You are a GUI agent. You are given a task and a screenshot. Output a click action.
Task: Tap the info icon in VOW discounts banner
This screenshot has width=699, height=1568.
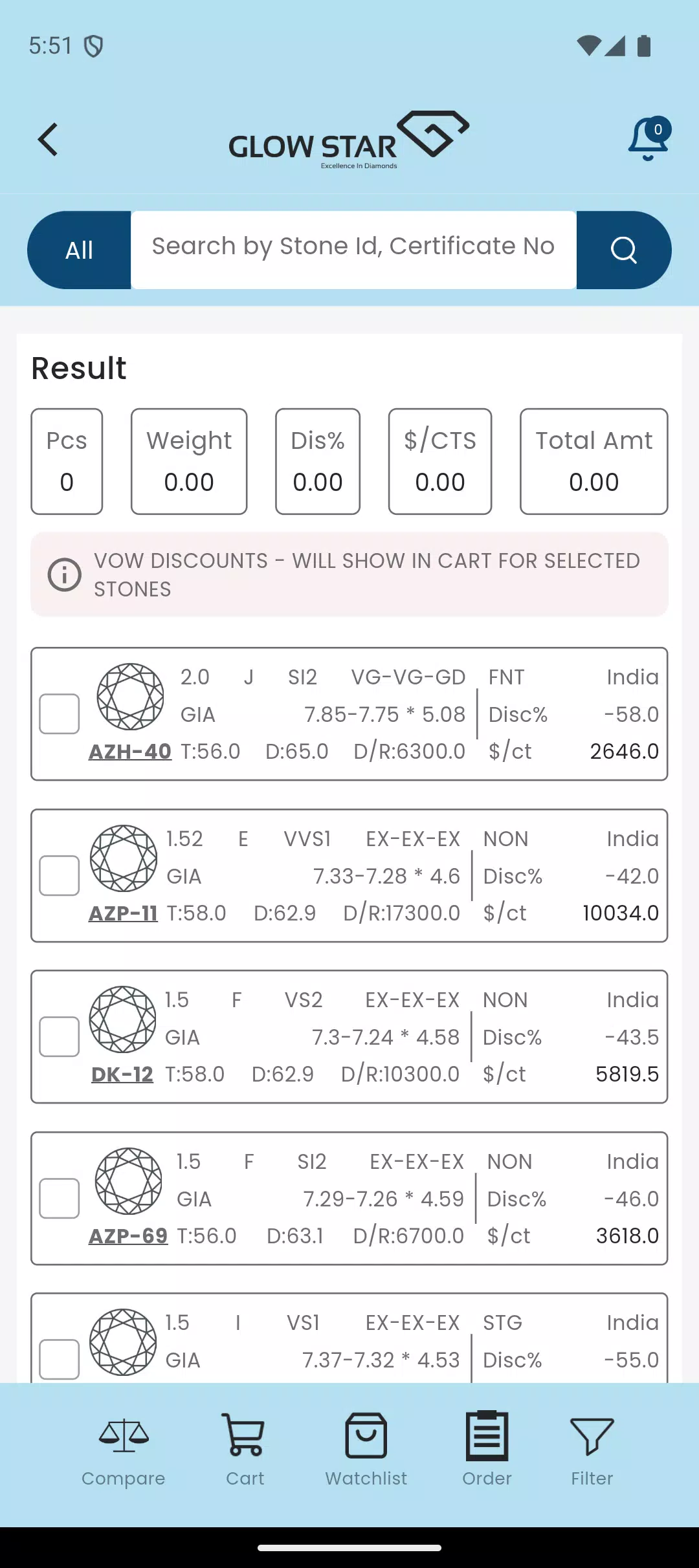pos(65,574)
